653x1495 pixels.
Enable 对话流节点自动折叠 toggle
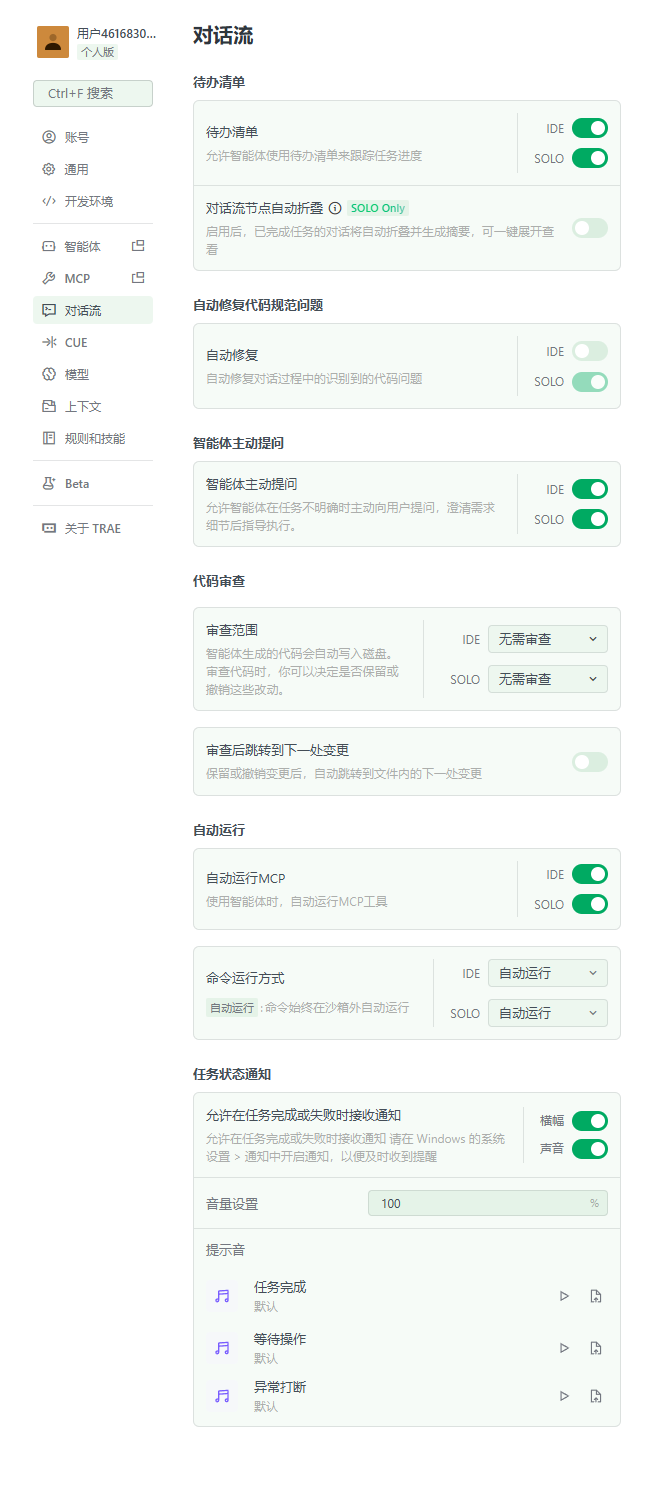pyautogui.click(x=589, y=228)
